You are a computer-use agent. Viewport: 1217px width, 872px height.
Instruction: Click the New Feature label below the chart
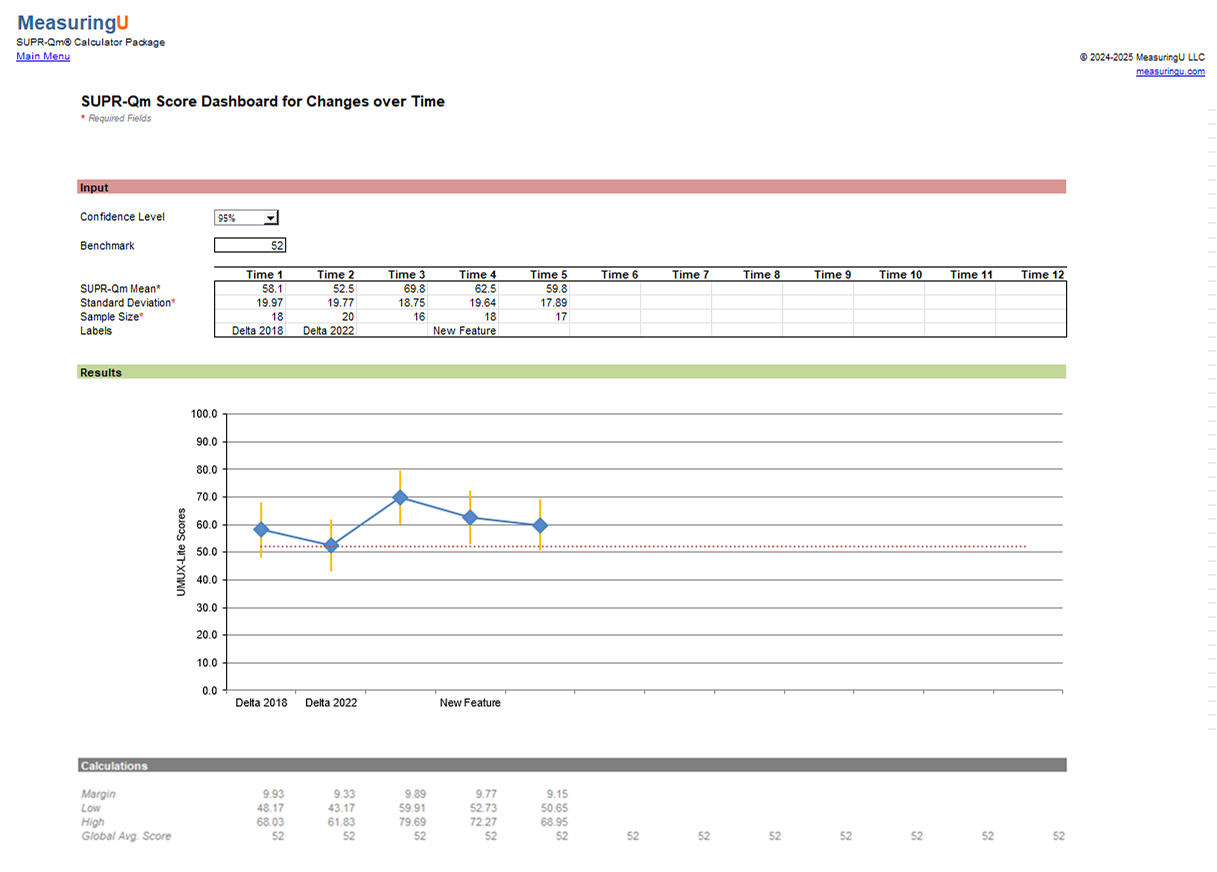pos(469,702)
